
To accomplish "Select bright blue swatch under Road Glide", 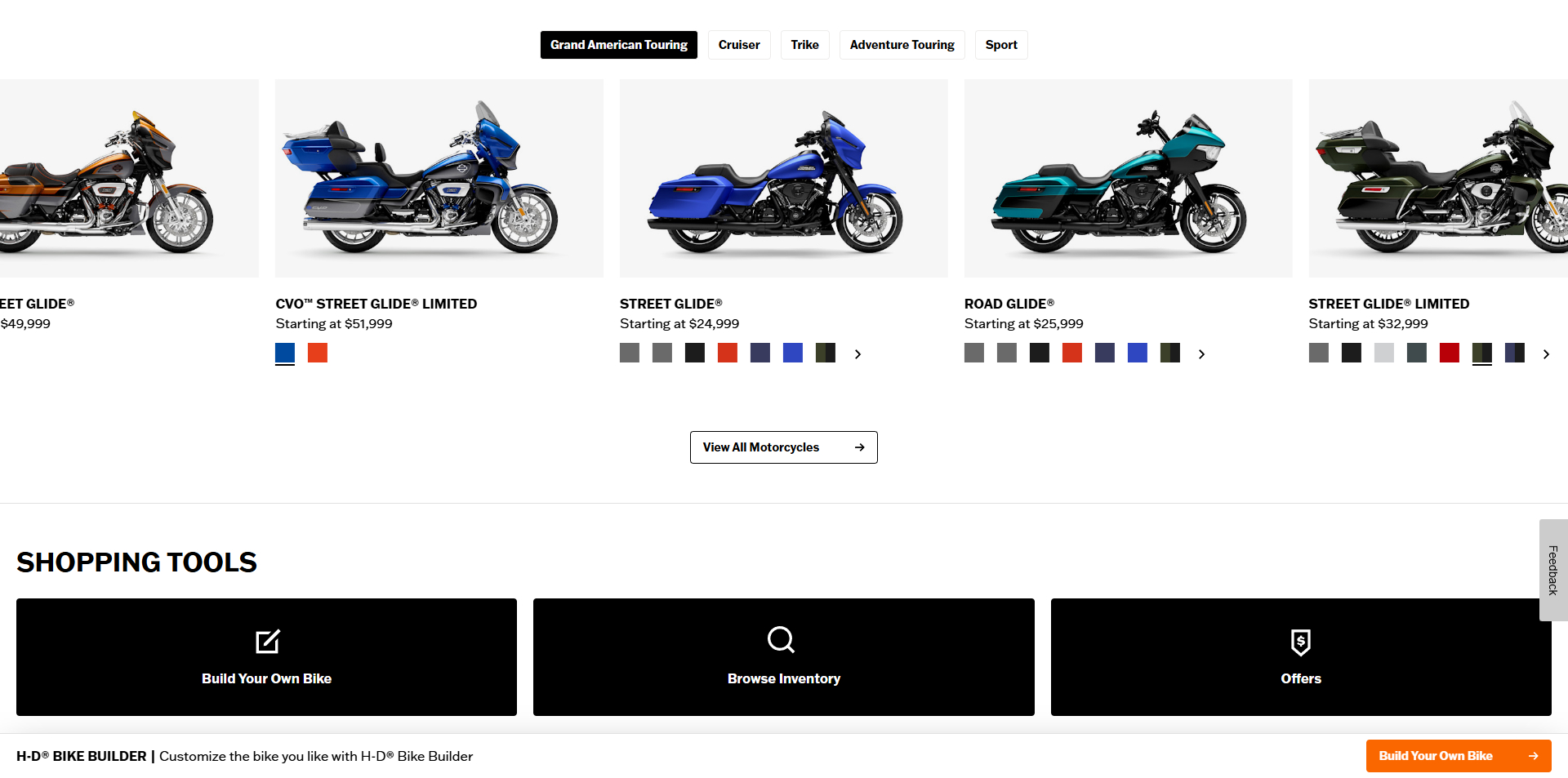I will pyautogui.click(x=1138, y=353).
